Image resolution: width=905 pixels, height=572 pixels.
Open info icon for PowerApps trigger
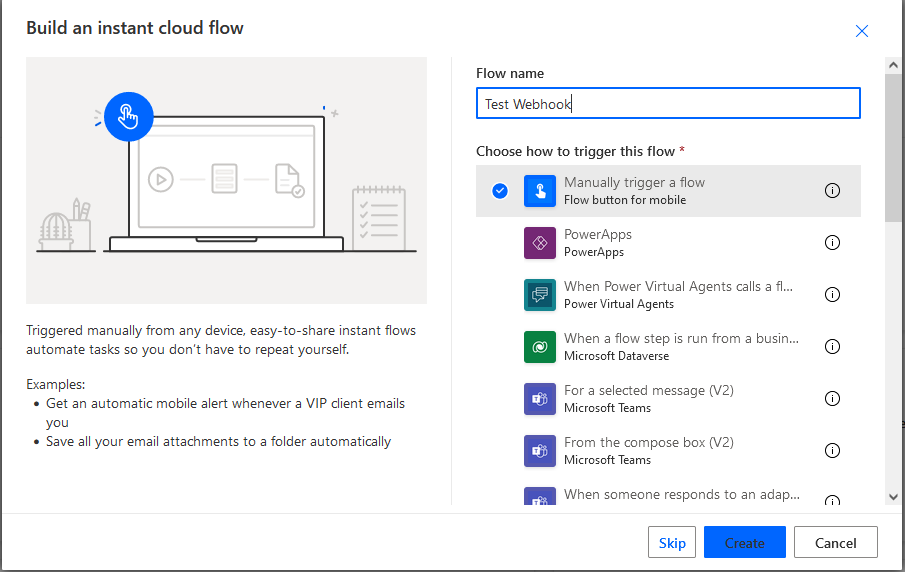pyautogui.click(x=832, y=242)
